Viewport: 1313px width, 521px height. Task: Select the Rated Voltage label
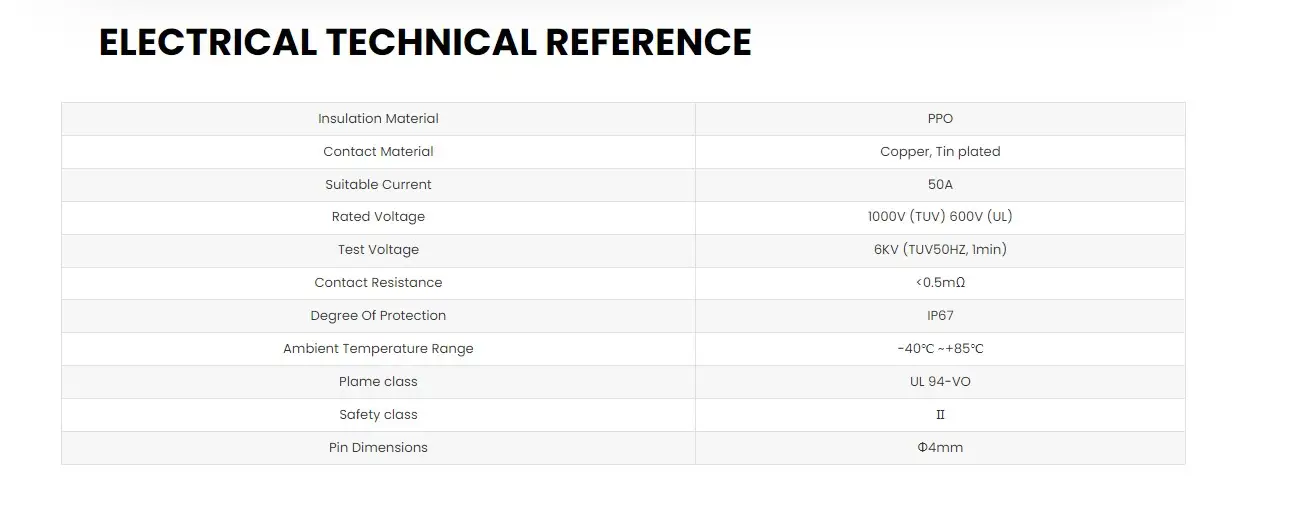[378, 217]
